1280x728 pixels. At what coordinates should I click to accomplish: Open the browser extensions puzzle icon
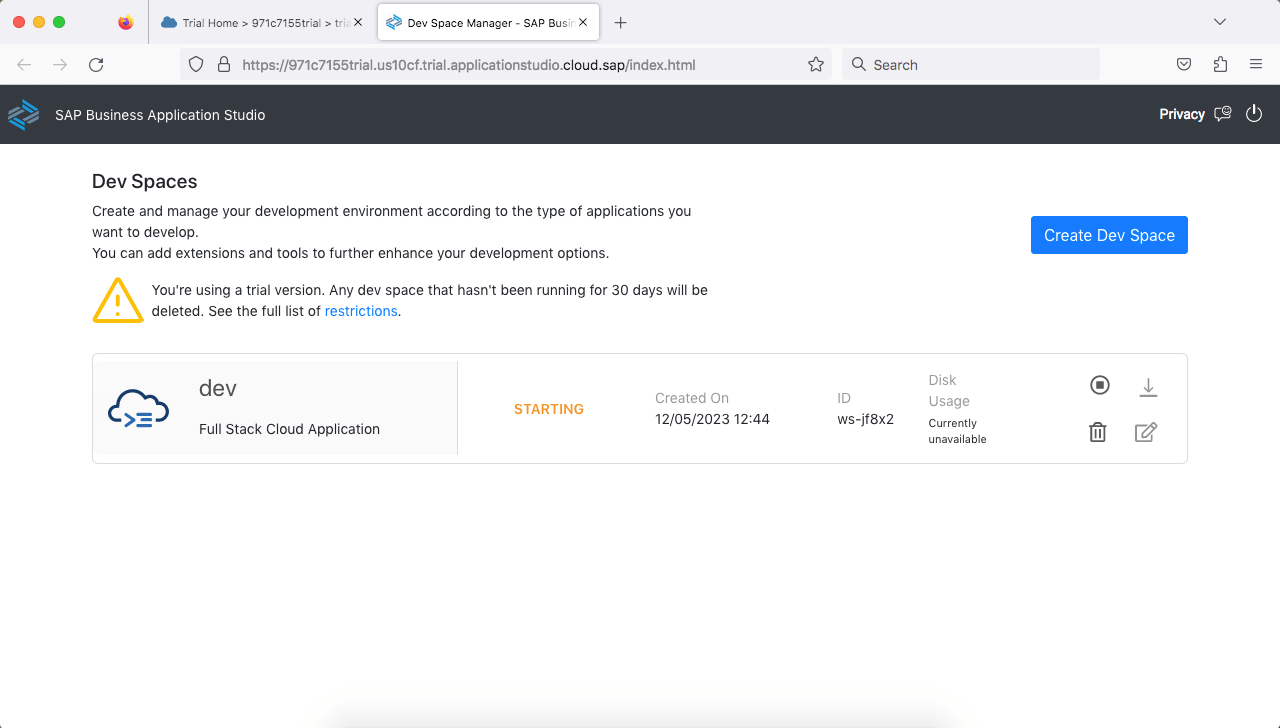pos(1220,64)
